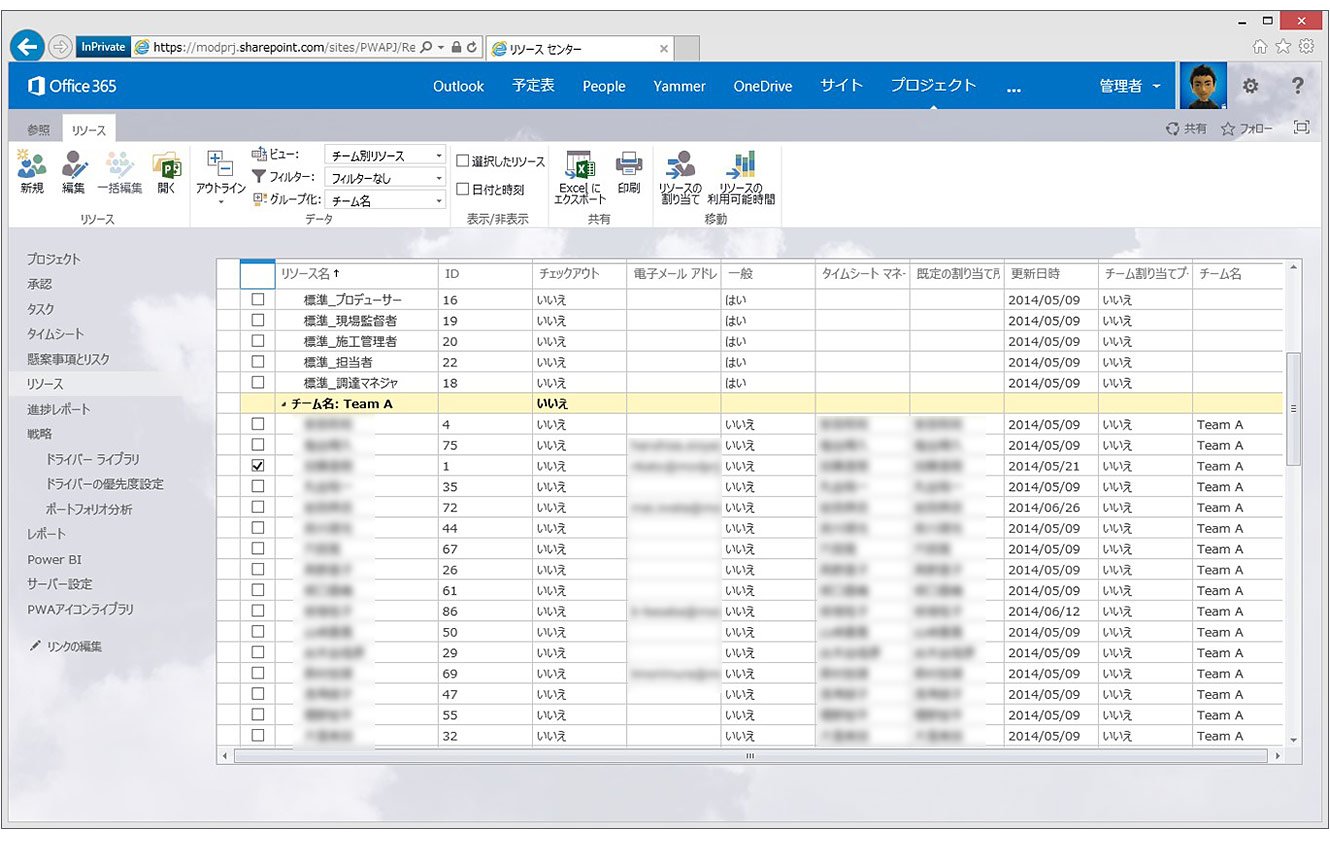Open the 管理者 account dropdown
Image resolution: width=1330 pixels, height=850 pixels.
click(1130, 86)
